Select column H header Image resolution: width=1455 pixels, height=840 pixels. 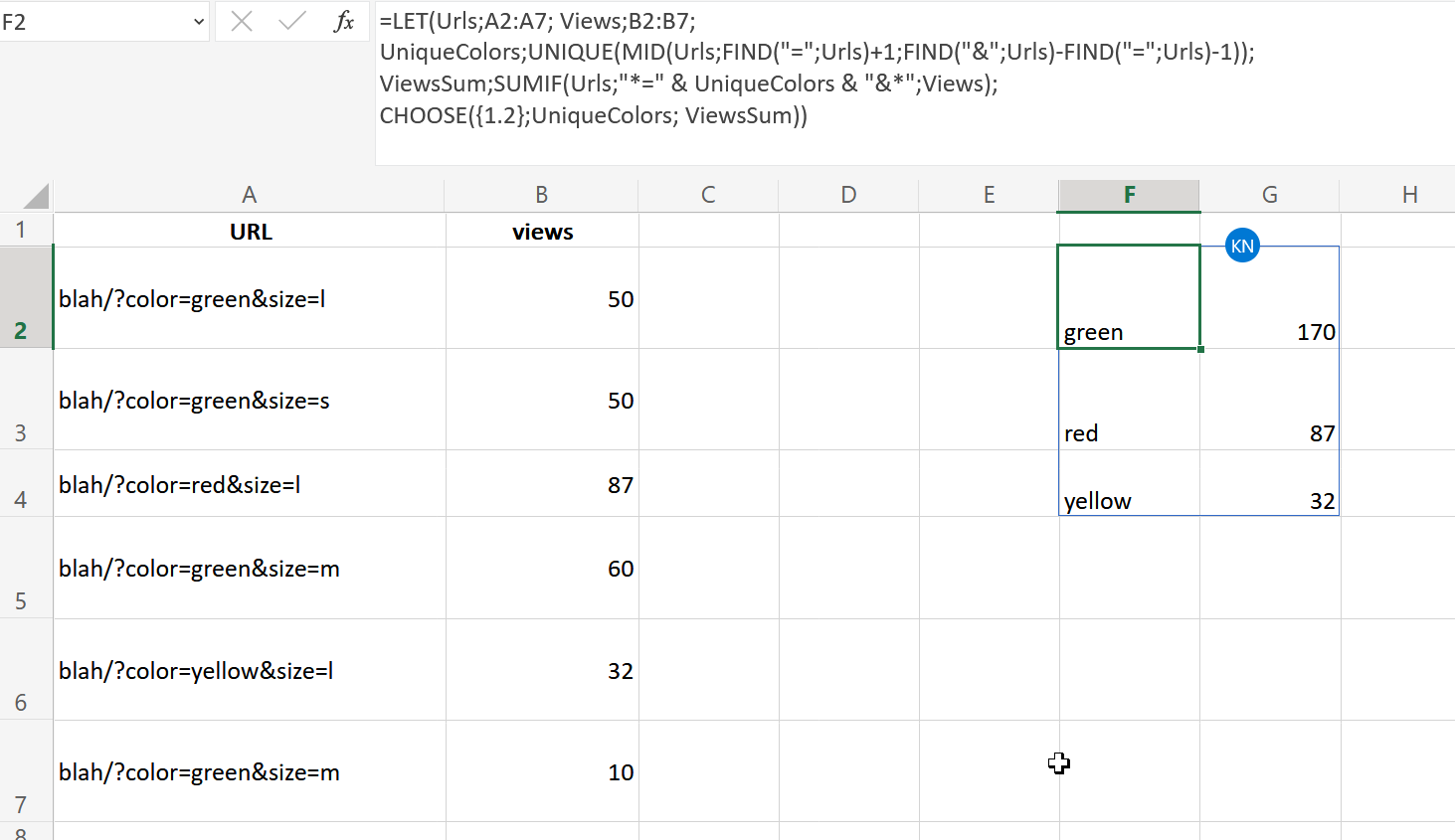(x=1410, y=195)
